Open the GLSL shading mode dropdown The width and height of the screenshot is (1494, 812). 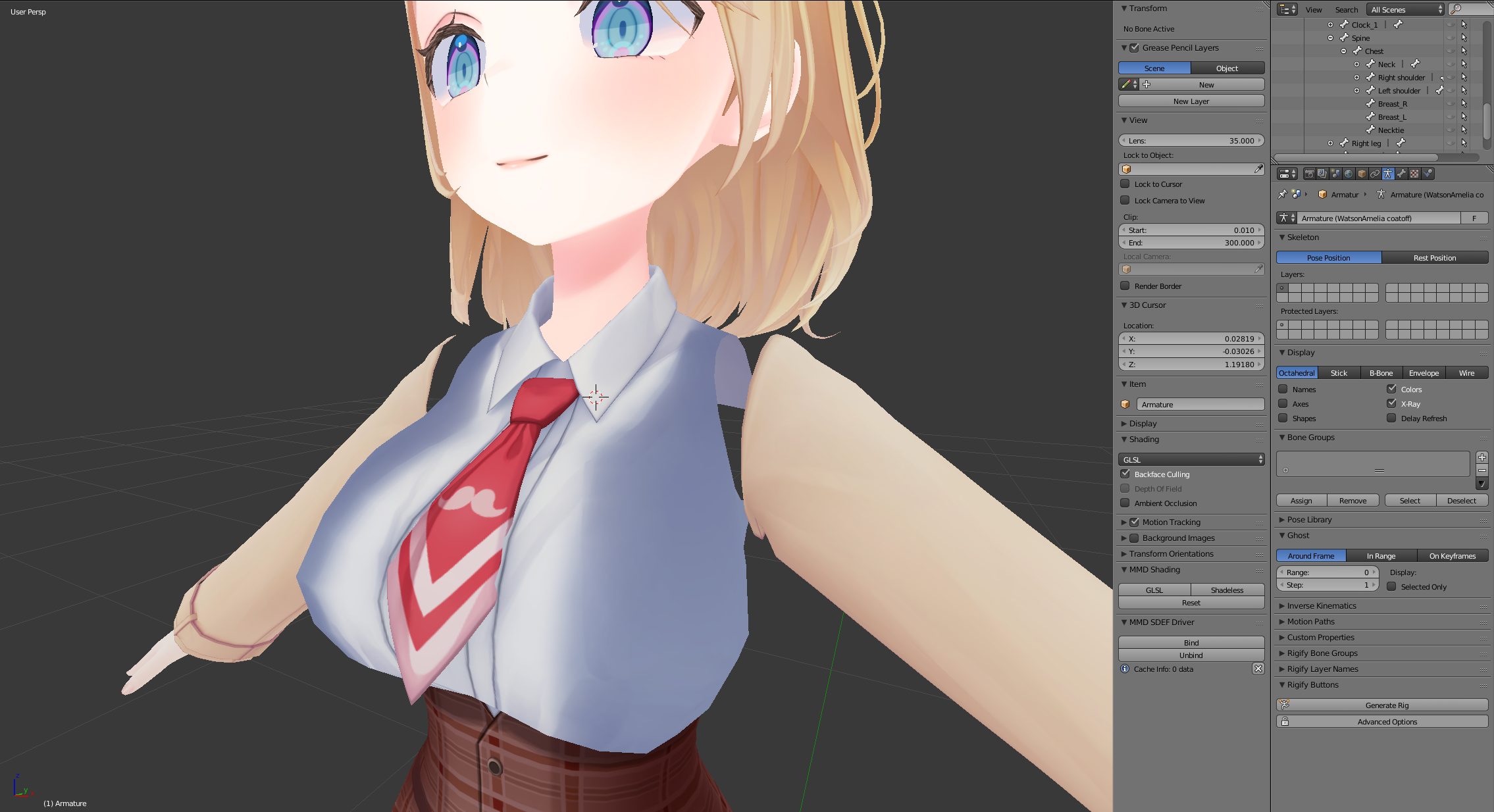click(x=1191, y=459)
